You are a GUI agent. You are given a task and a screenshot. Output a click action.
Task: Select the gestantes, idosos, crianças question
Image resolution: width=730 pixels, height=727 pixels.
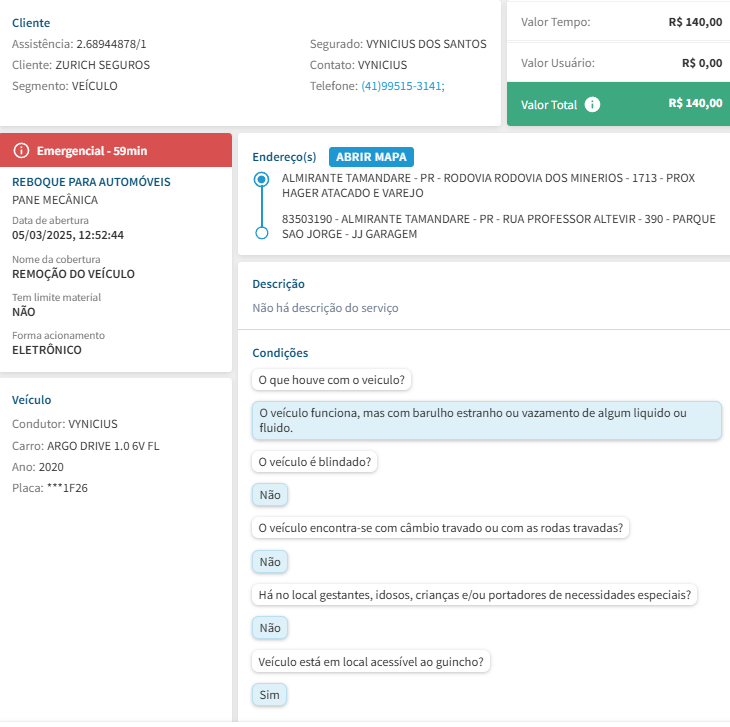pos(476,595)
